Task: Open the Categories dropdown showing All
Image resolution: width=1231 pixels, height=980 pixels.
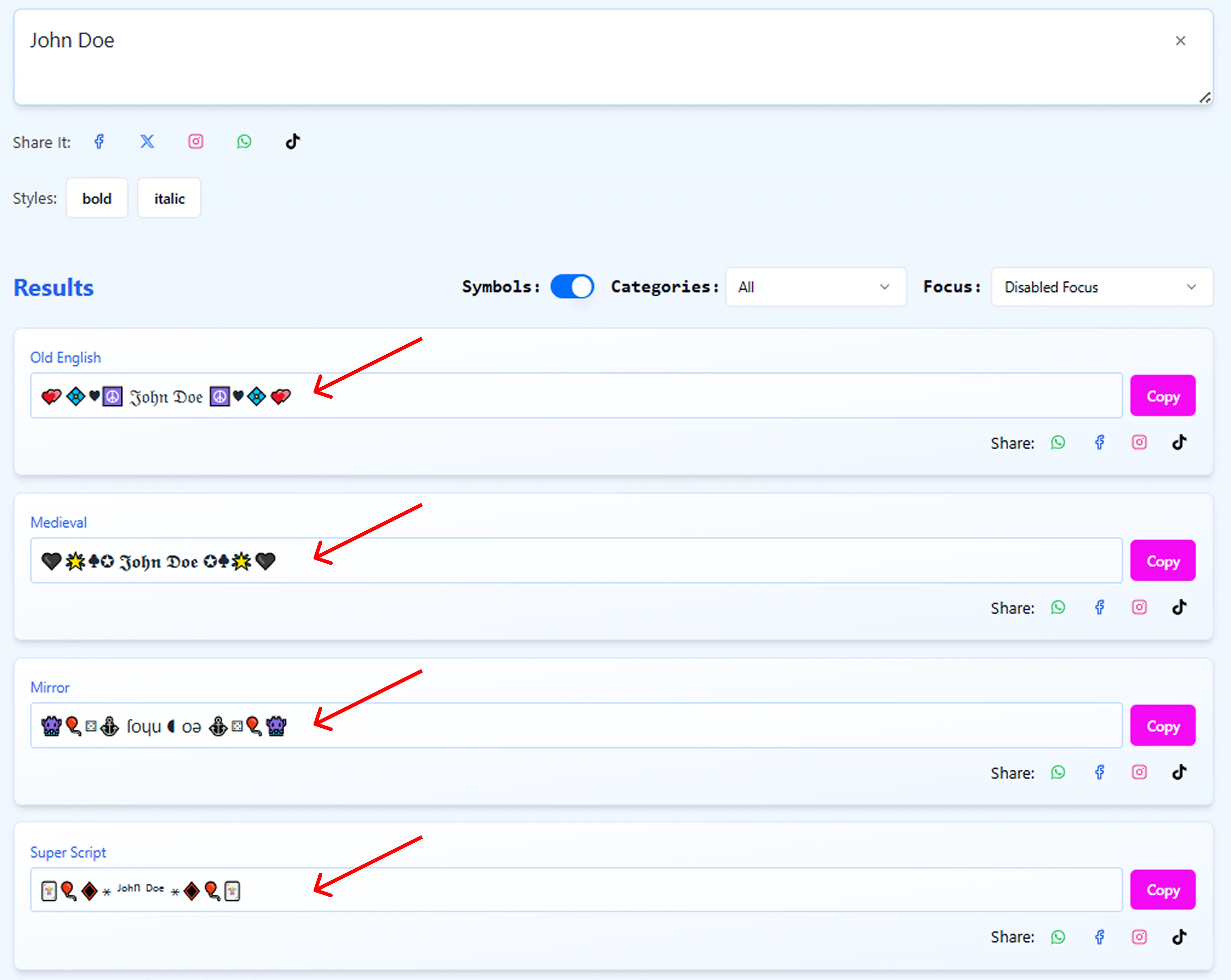Action: 815,287
